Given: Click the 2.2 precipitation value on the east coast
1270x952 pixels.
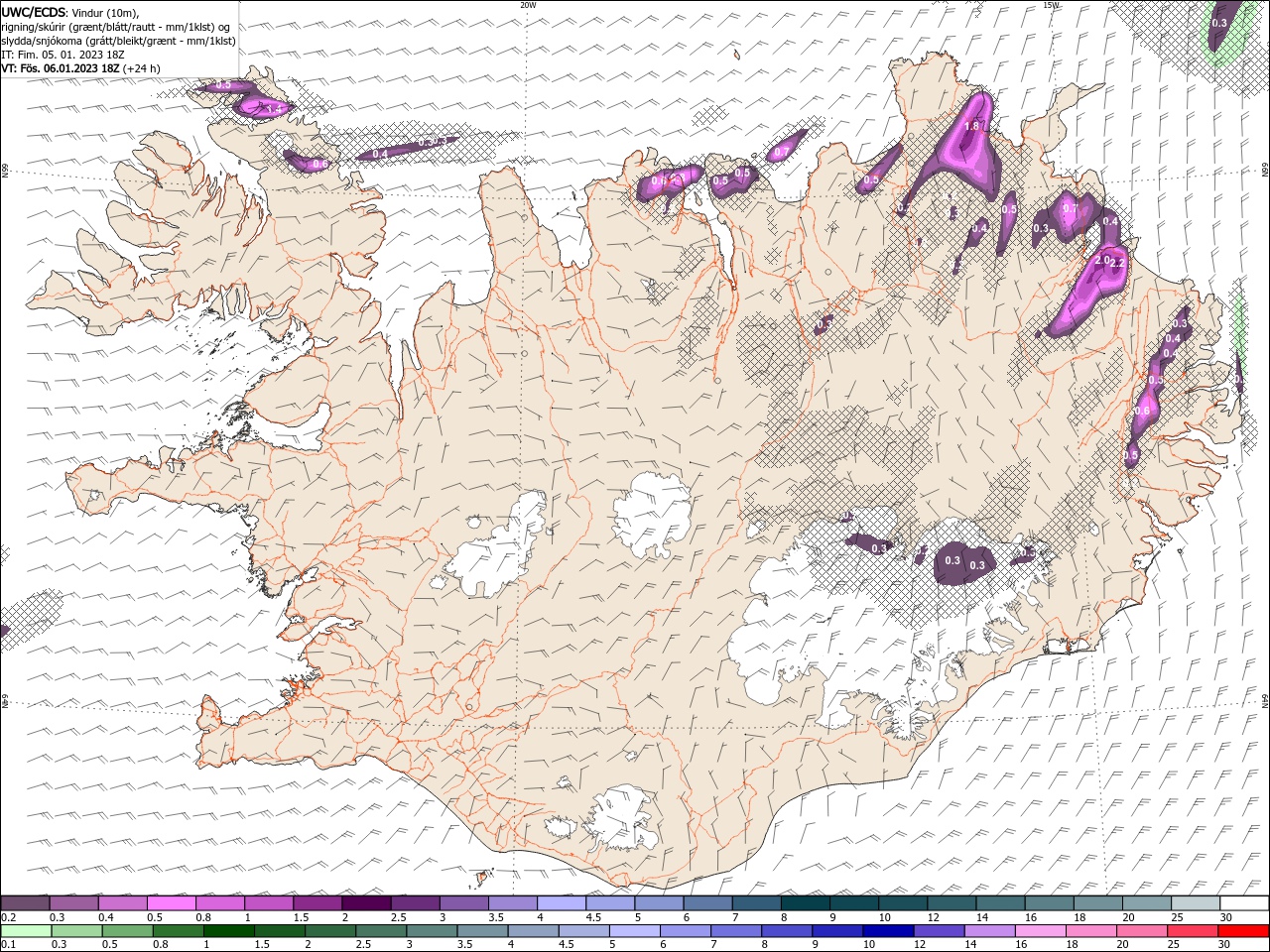Looking at the screenshot, I should pos(1116,264).
